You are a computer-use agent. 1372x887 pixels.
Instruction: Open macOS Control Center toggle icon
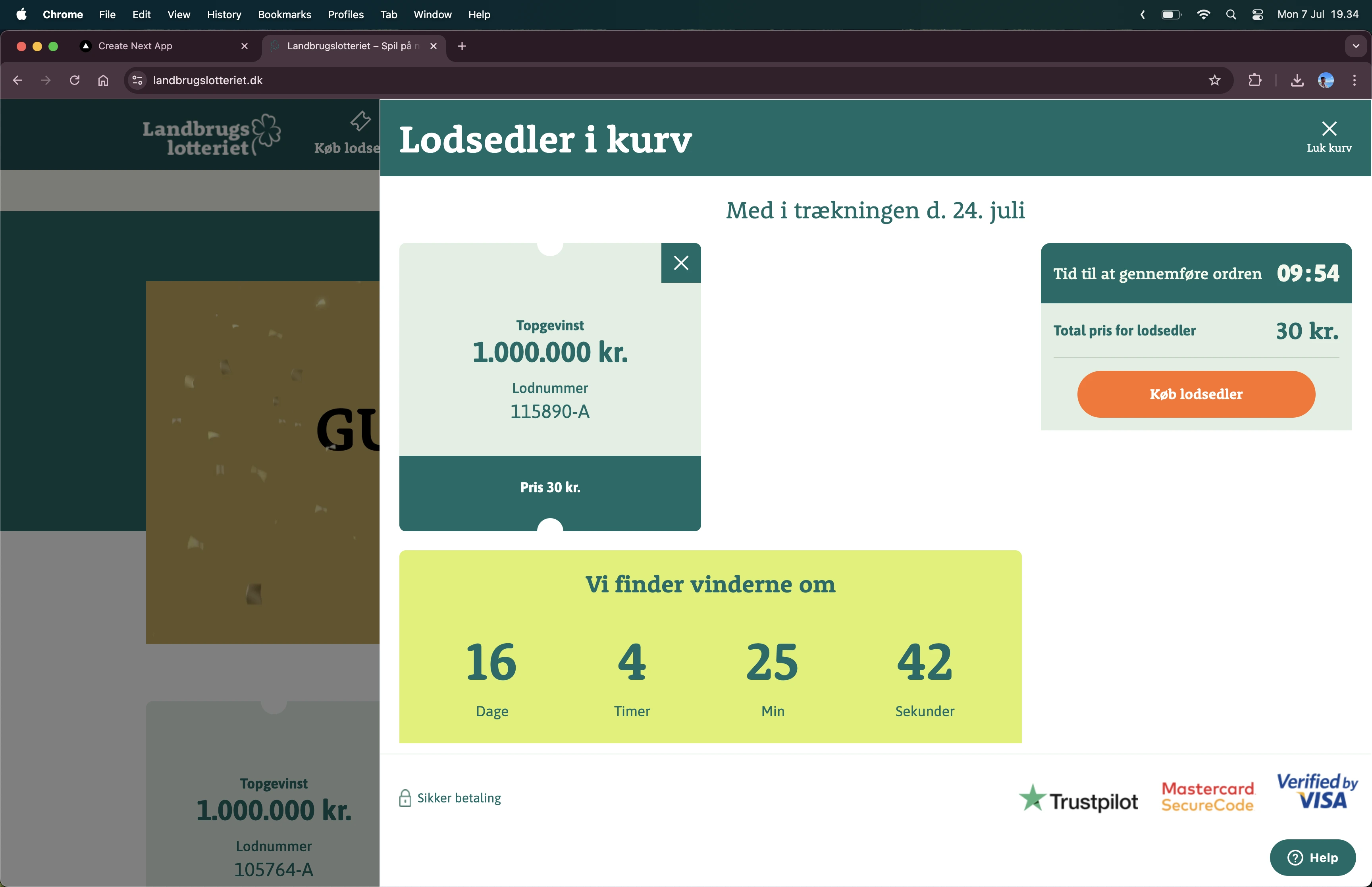1257,14
